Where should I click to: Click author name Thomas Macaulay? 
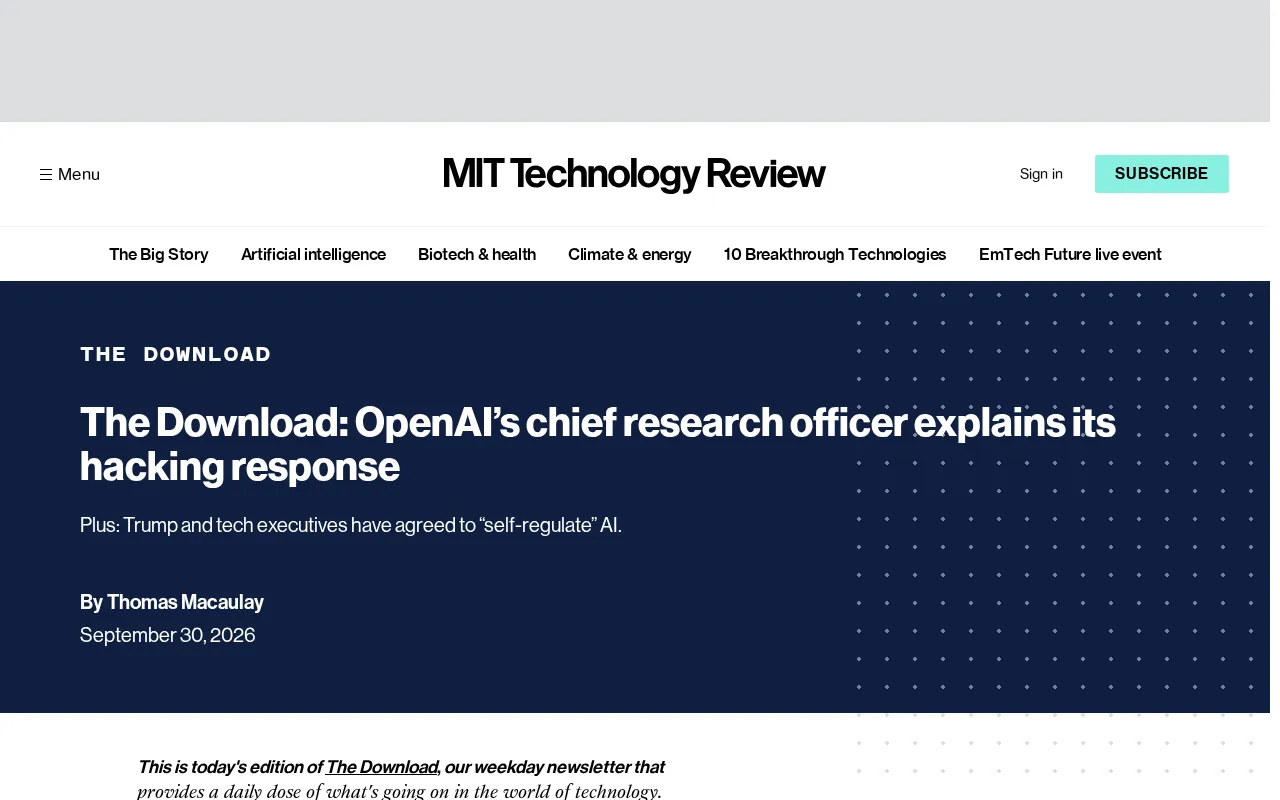point(185,602)
